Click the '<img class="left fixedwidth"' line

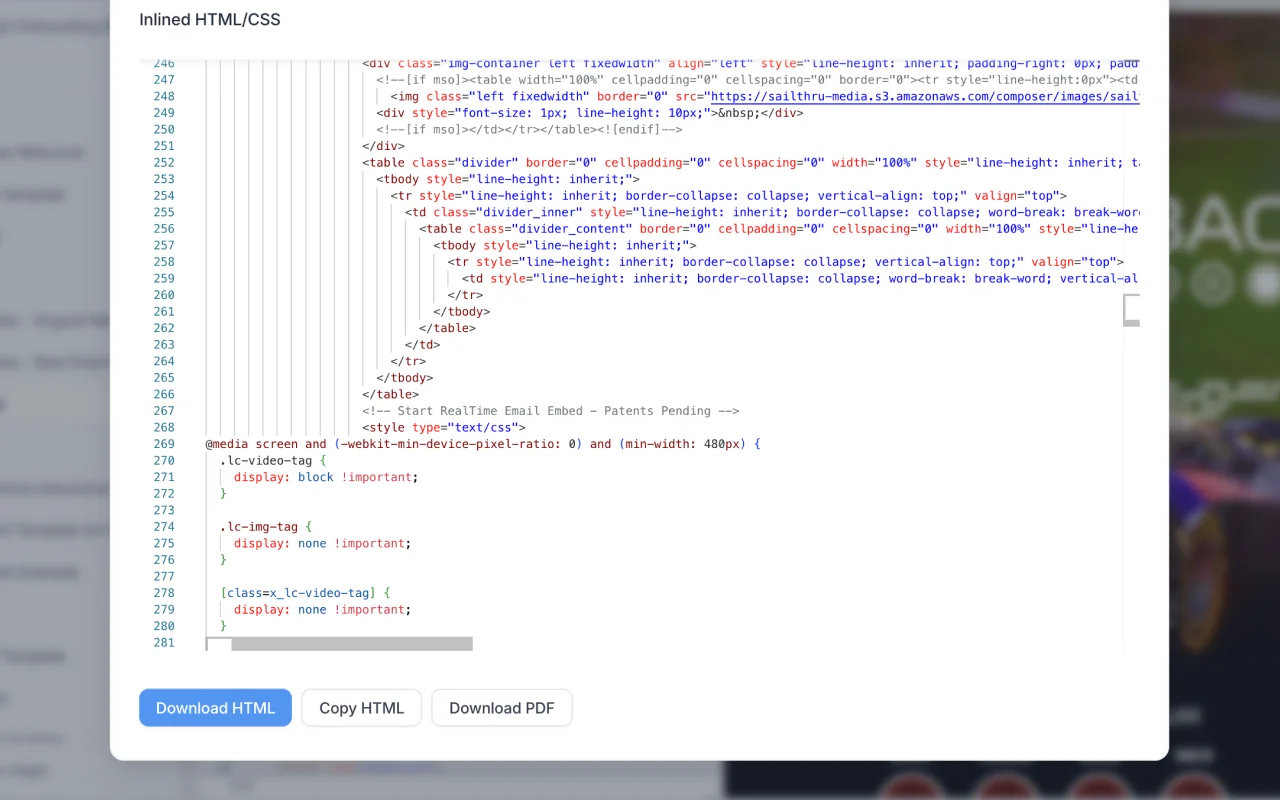pos(765,96)
